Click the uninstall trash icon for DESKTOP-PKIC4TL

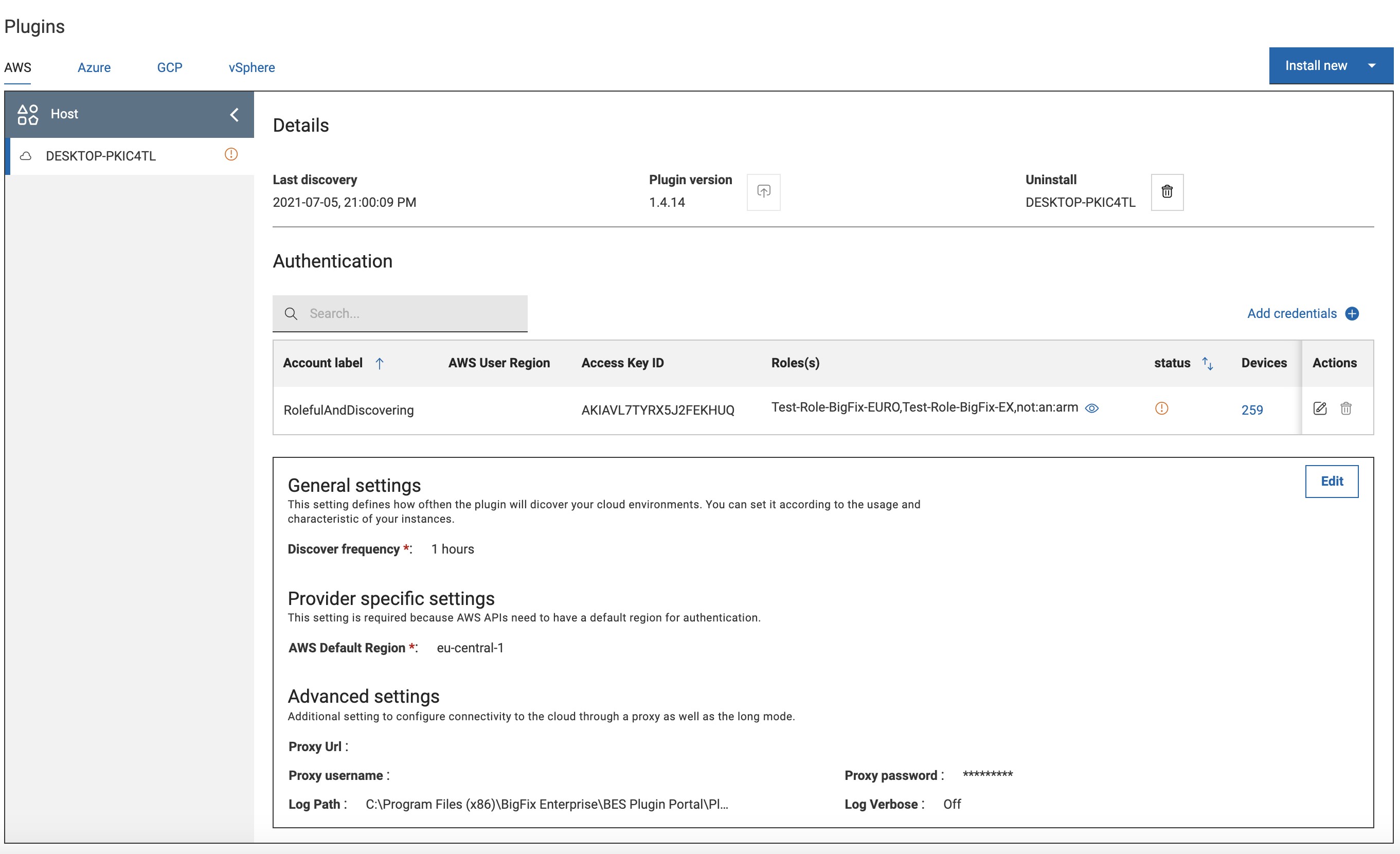click(1166, 191)
